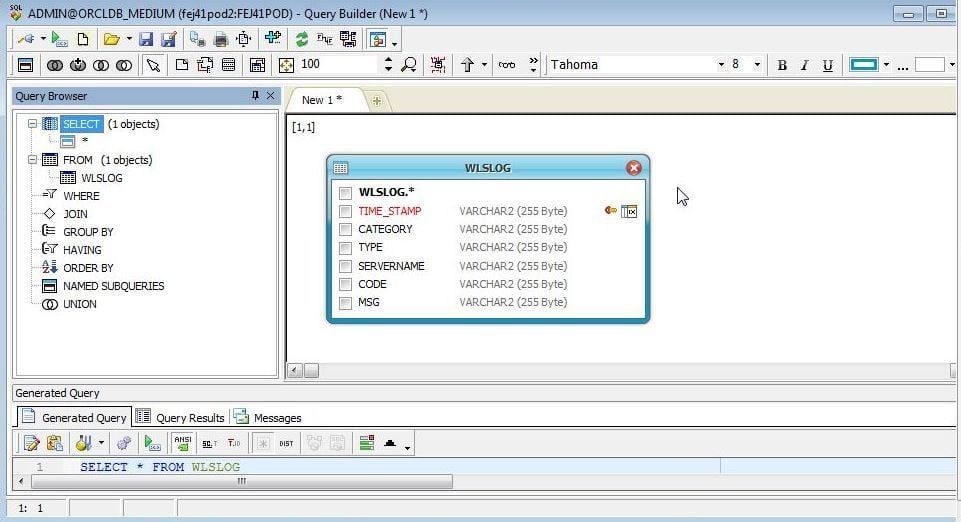Select the WHERE node in Query Browser
The image size is (961, 522).
click(x=81, y=196)
